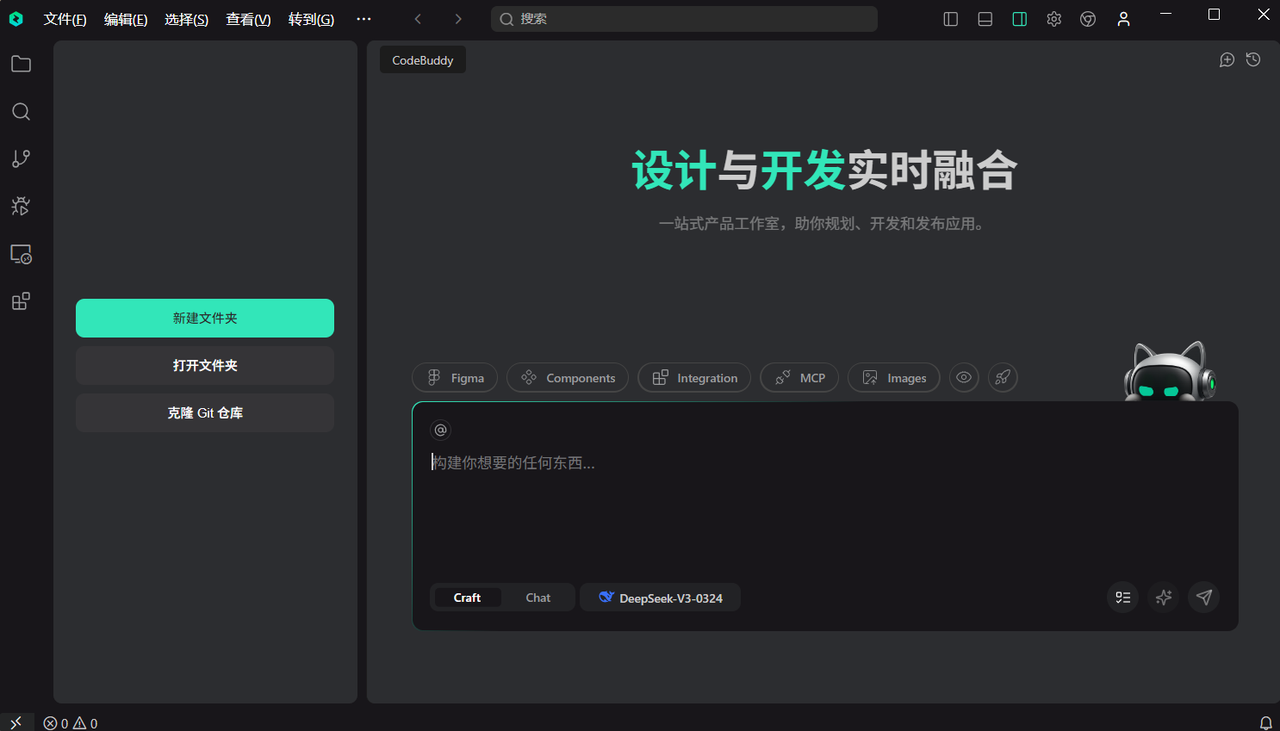The height and width of the screenshot is (731, 1280).
Task: Open chat history clock icon
Action: click(1253, 60)
